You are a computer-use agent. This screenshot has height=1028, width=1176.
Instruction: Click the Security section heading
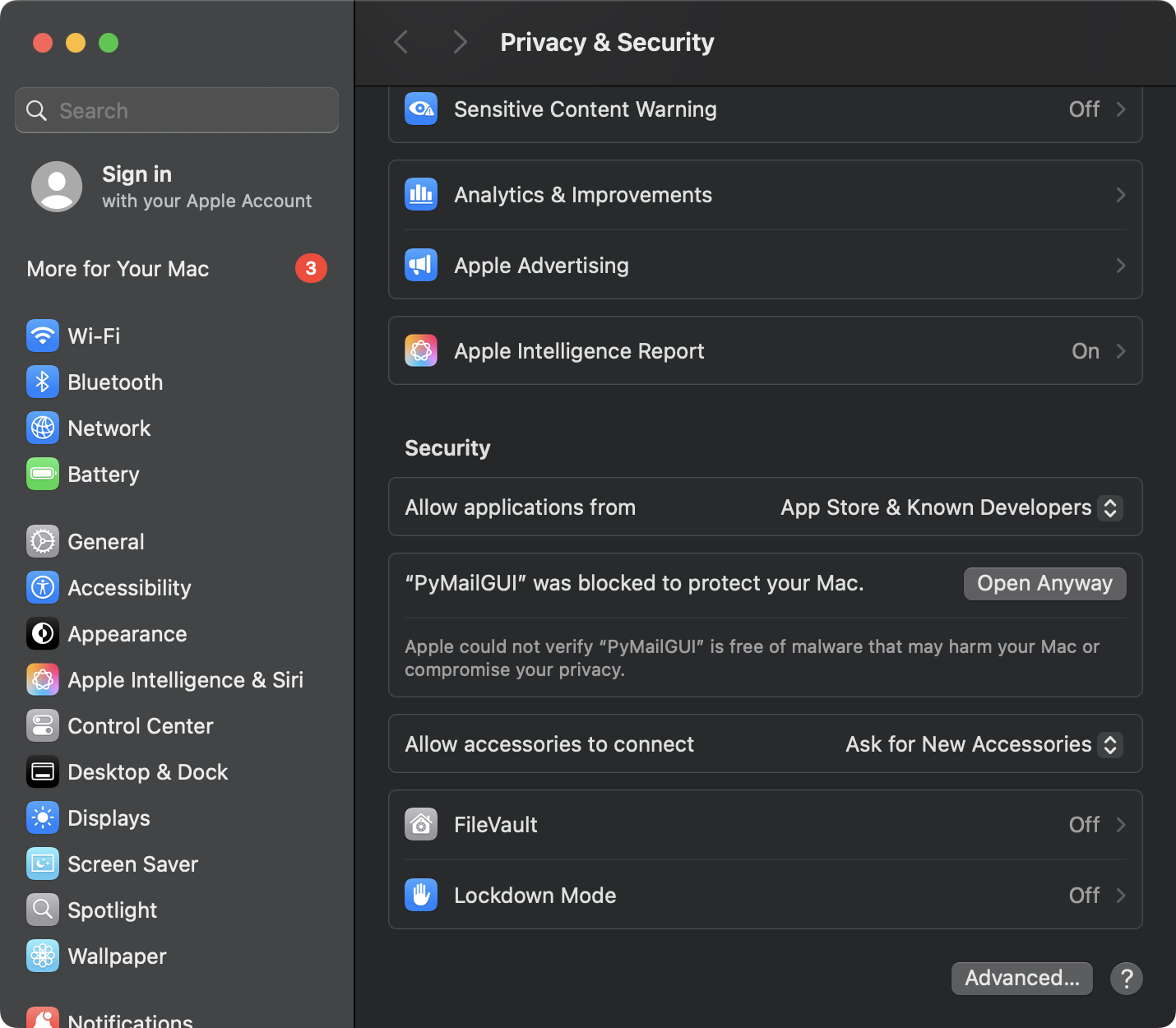click(x=447, y=447)
